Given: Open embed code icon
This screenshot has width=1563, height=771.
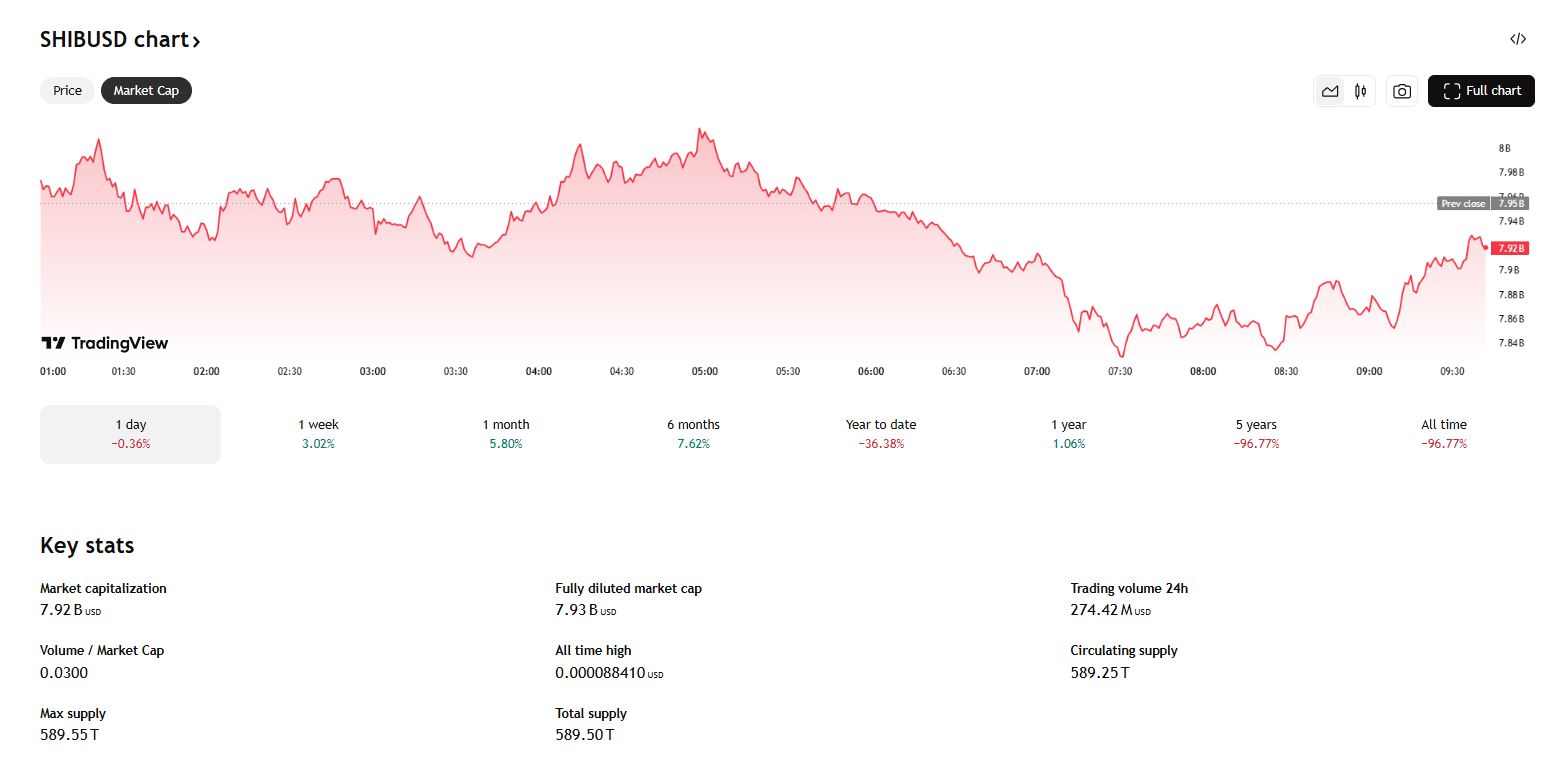Looking at the screenshot, I should 1517,40.
